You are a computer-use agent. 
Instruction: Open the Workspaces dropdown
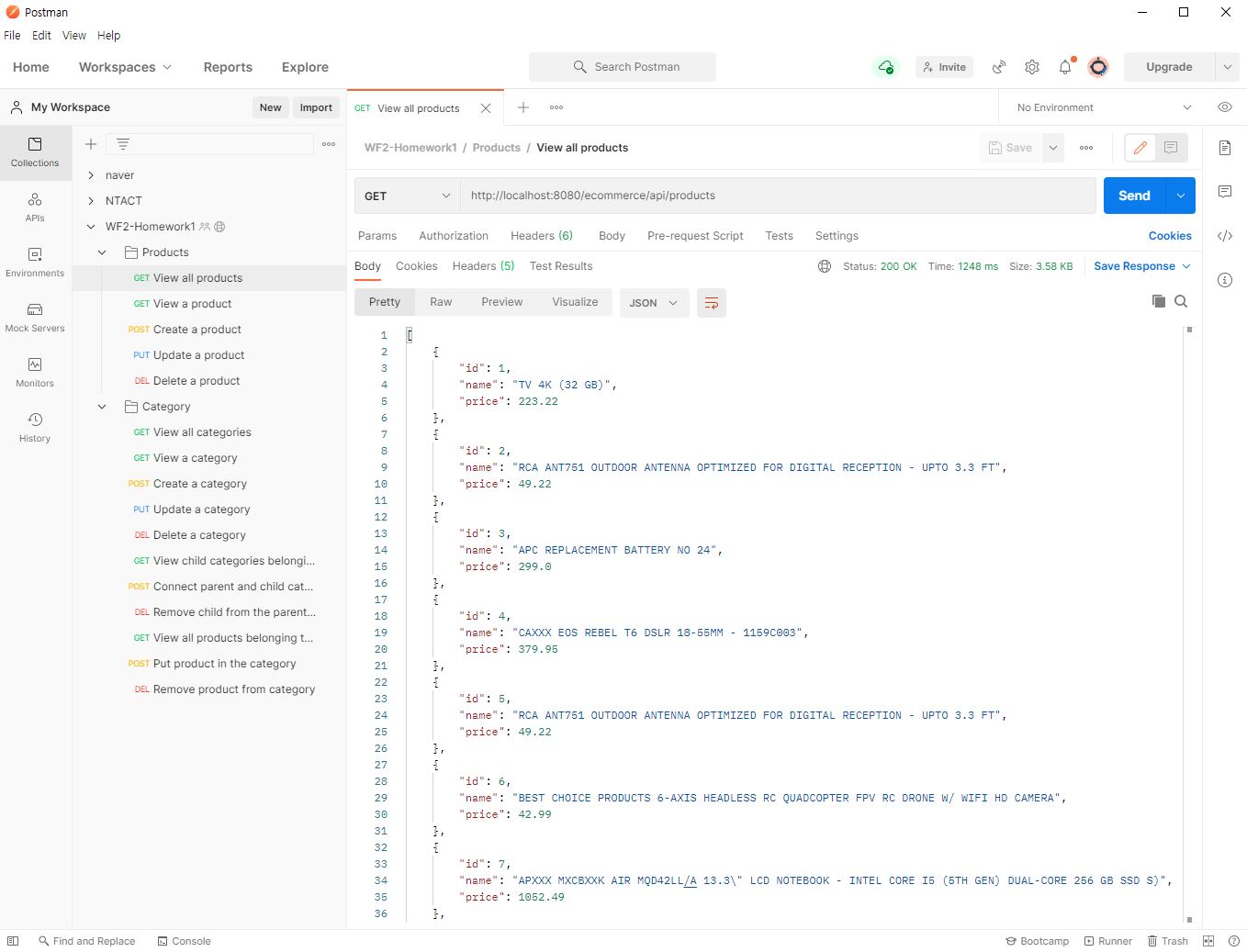pos(125,67)
